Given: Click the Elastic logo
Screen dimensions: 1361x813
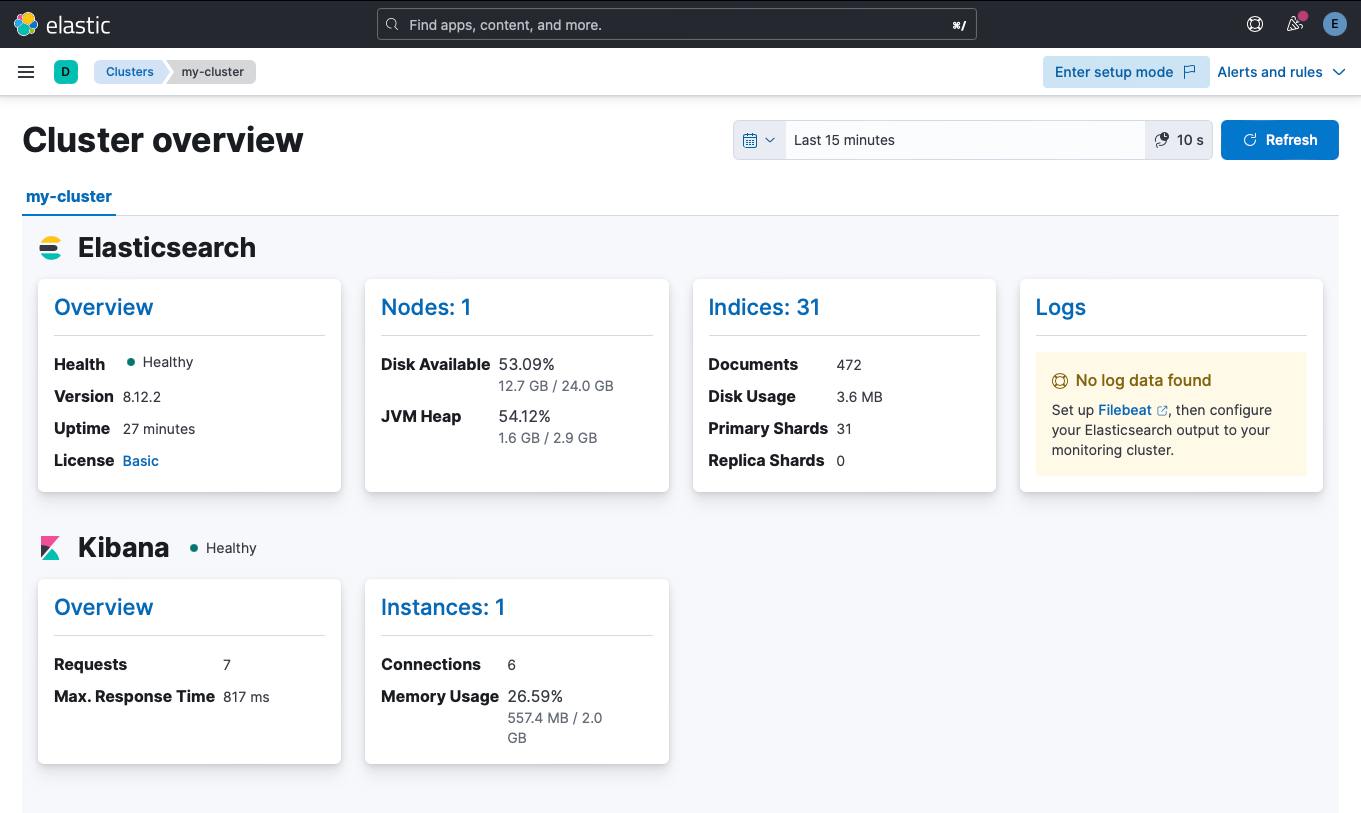Looking at the screenshot, I should [62, 24].
